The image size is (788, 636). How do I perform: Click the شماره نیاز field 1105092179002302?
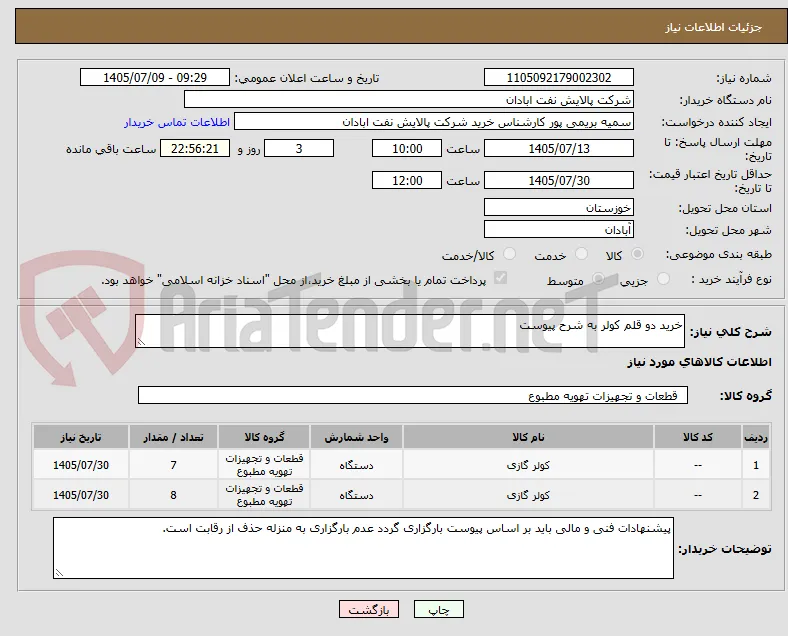[x=559, y=77]
